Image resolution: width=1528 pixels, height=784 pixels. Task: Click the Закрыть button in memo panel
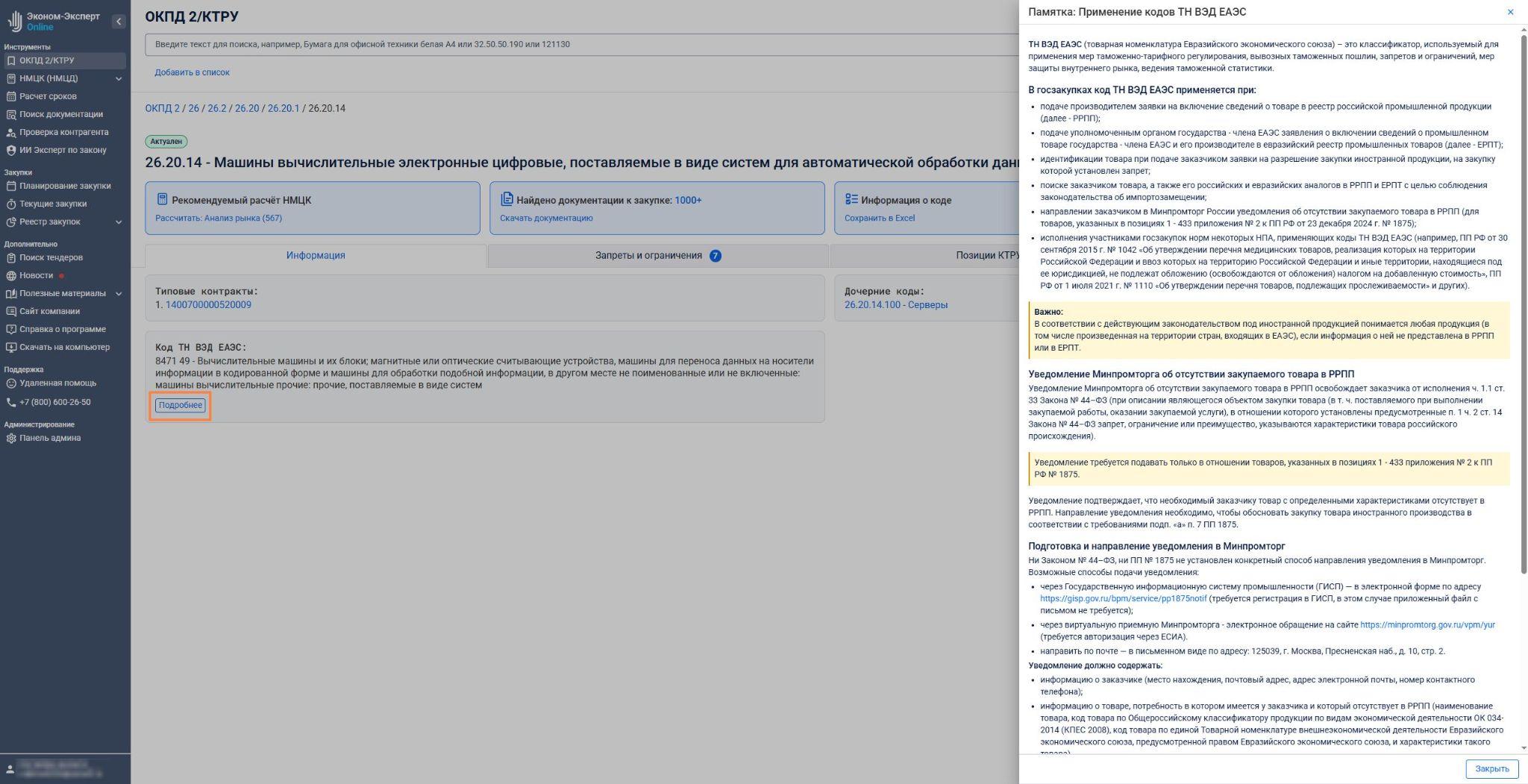[1491, 768]
